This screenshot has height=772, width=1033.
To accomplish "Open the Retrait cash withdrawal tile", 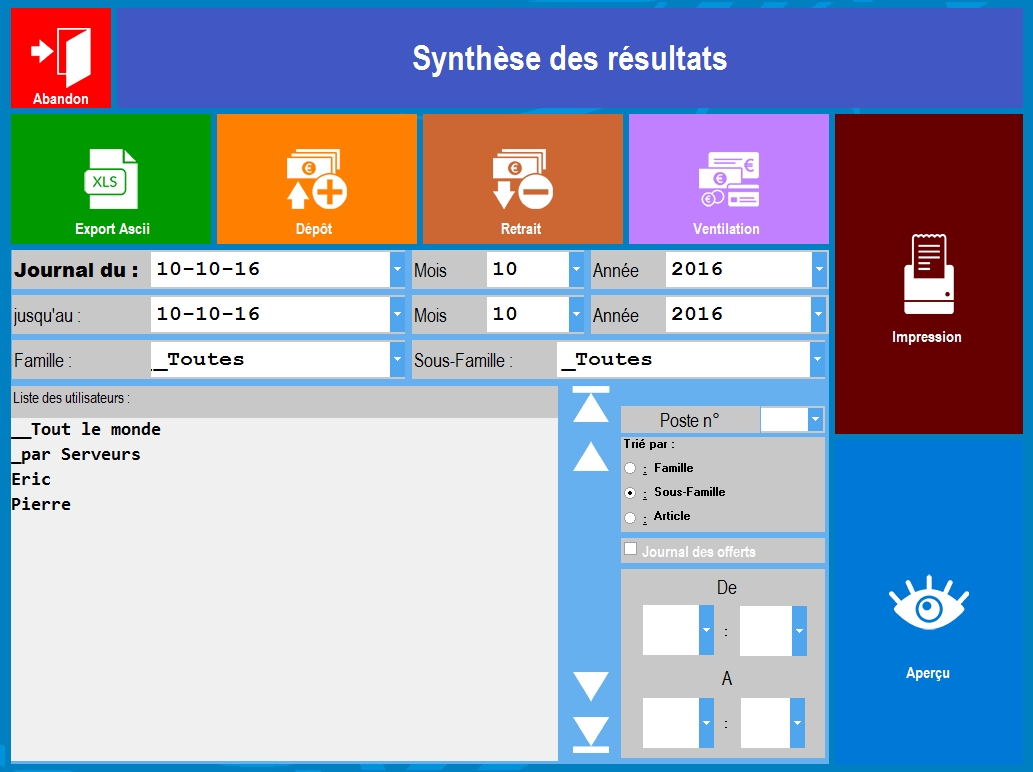I will click(522, 179).
